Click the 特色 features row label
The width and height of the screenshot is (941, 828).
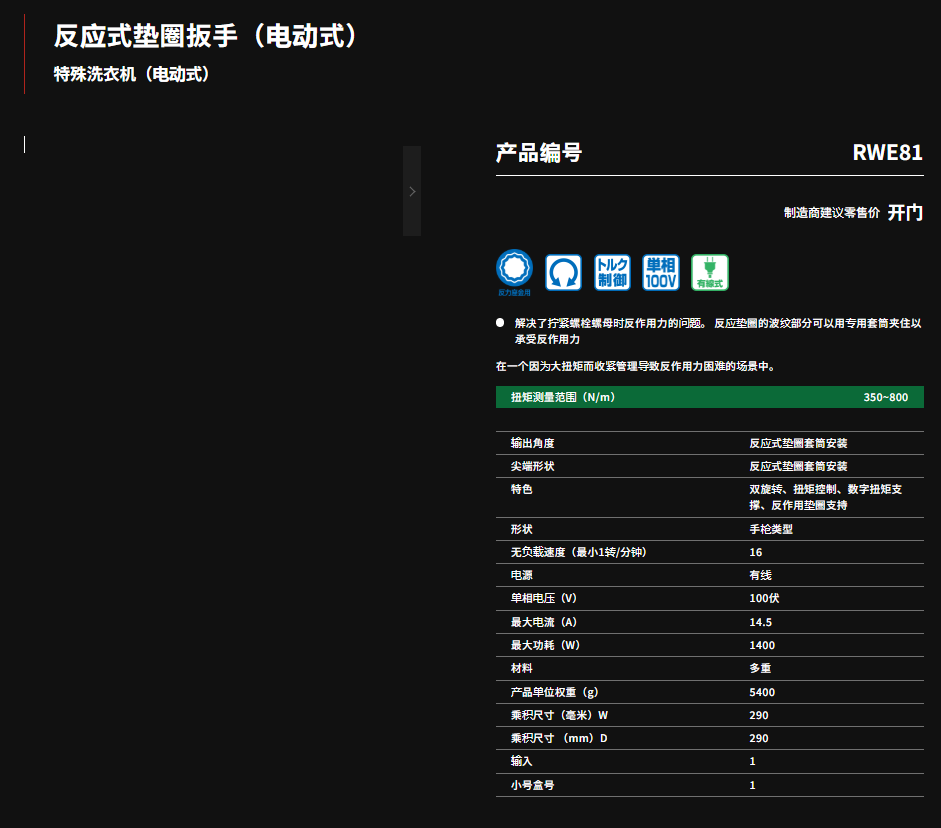pyautogui.click(x=521, y=489)
